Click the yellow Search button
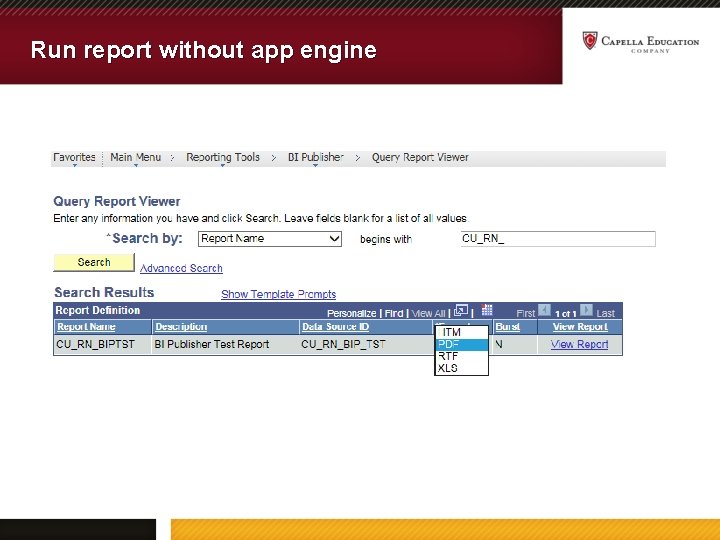Viewport: 720px width, 540px height. click(94, 262)
